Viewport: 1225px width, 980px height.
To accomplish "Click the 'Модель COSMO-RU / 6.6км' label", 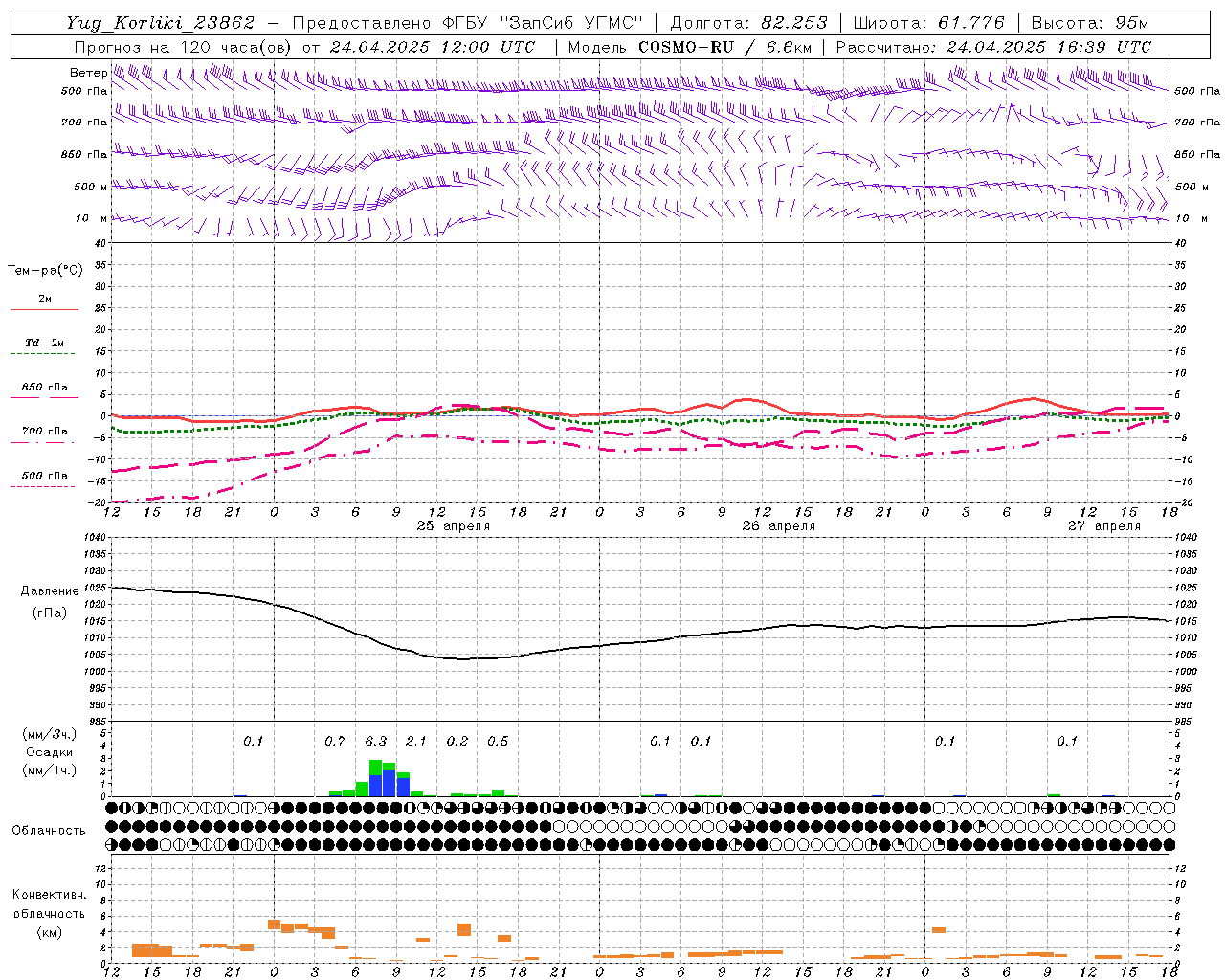I will pyautogui.click(x=689, y=47).
